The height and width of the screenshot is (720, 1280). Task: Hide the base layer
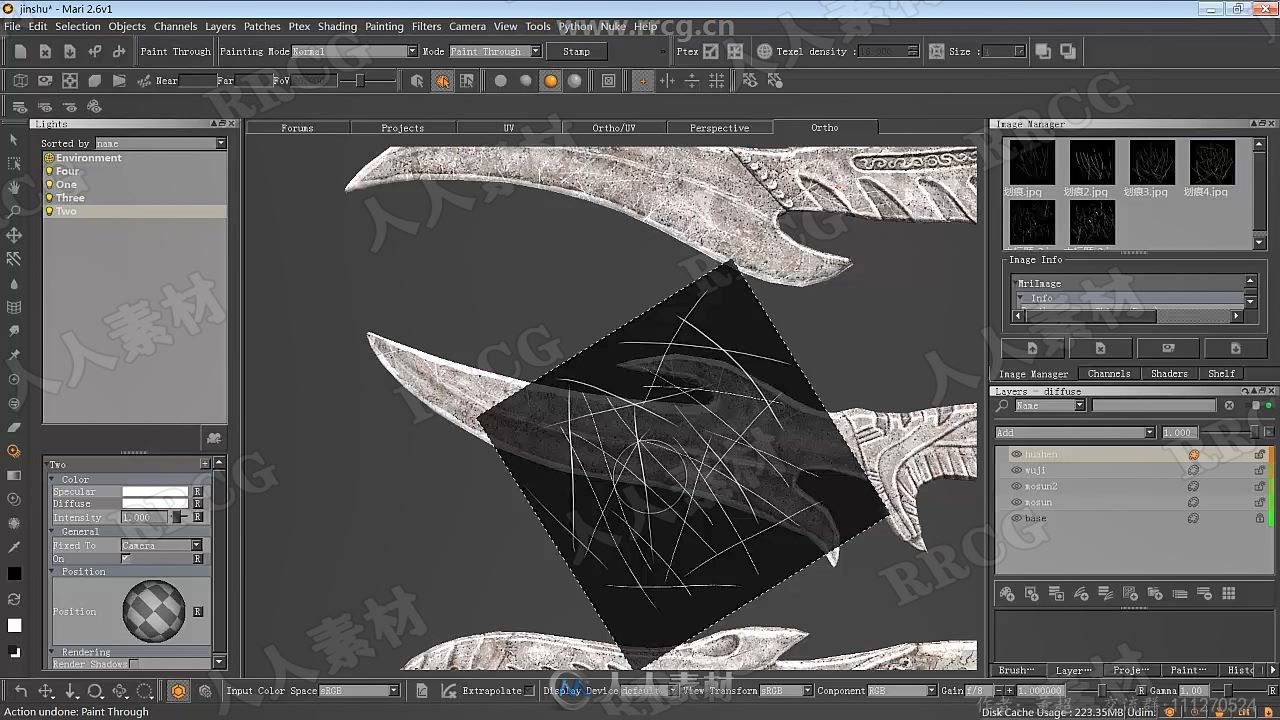click(x=1016, y=518)
